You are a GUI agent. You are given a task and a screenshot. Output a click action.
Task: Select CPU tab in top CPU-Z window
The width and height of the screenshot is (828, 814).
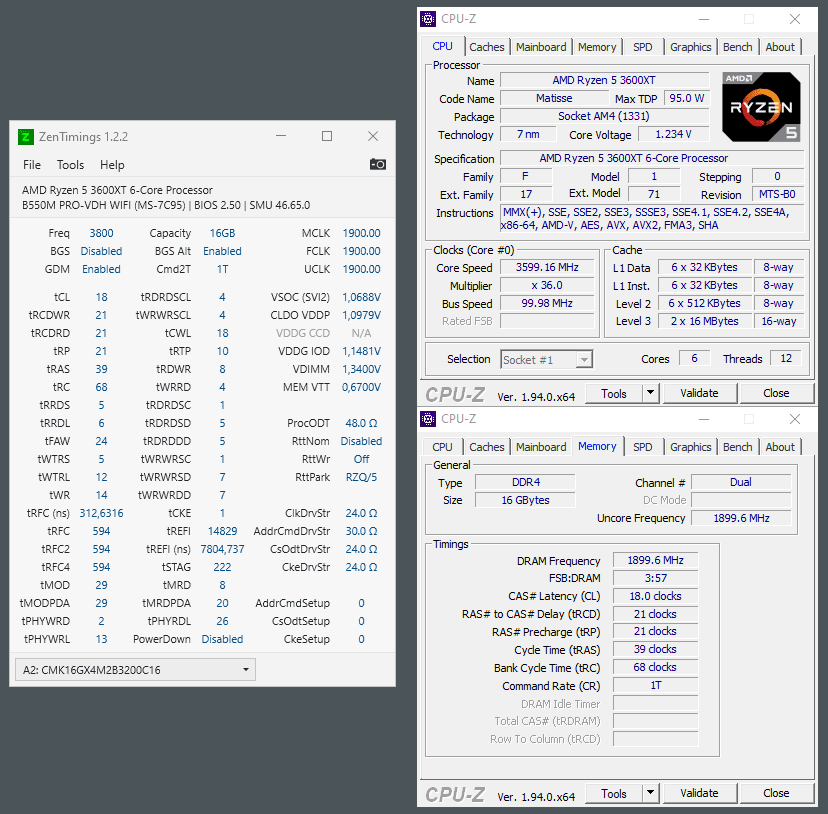point(442,46)
